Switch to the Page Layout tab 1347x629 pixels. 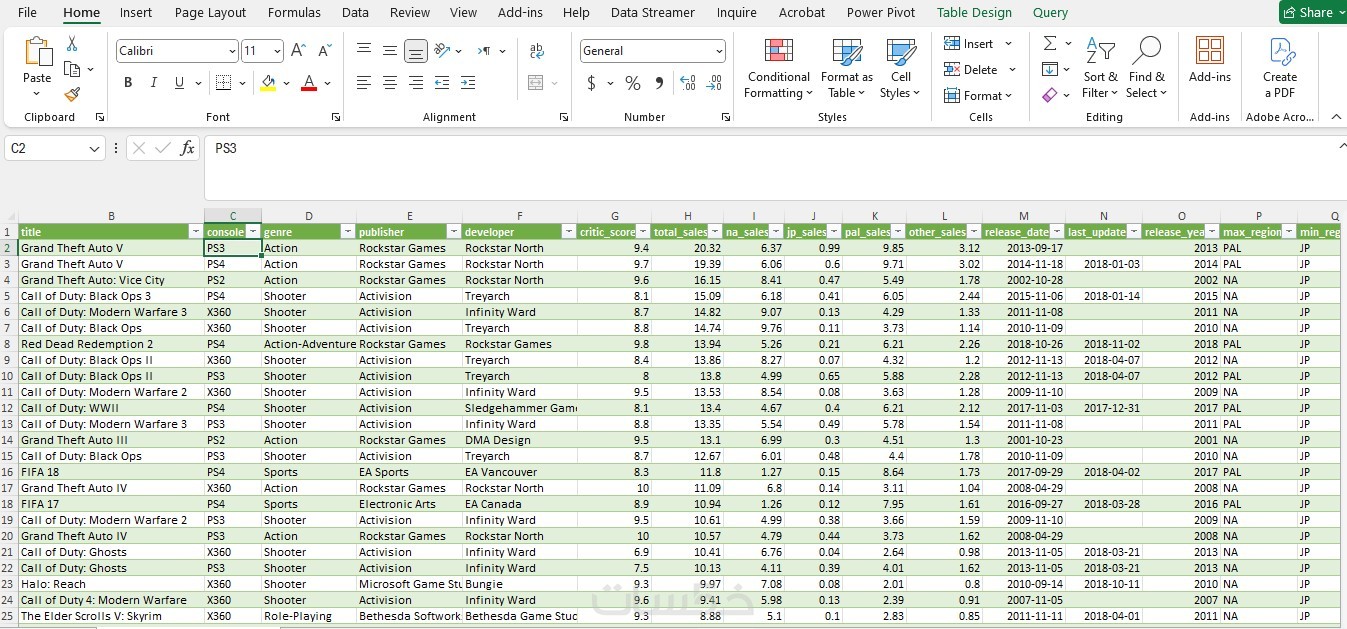(x=210, y=12)
